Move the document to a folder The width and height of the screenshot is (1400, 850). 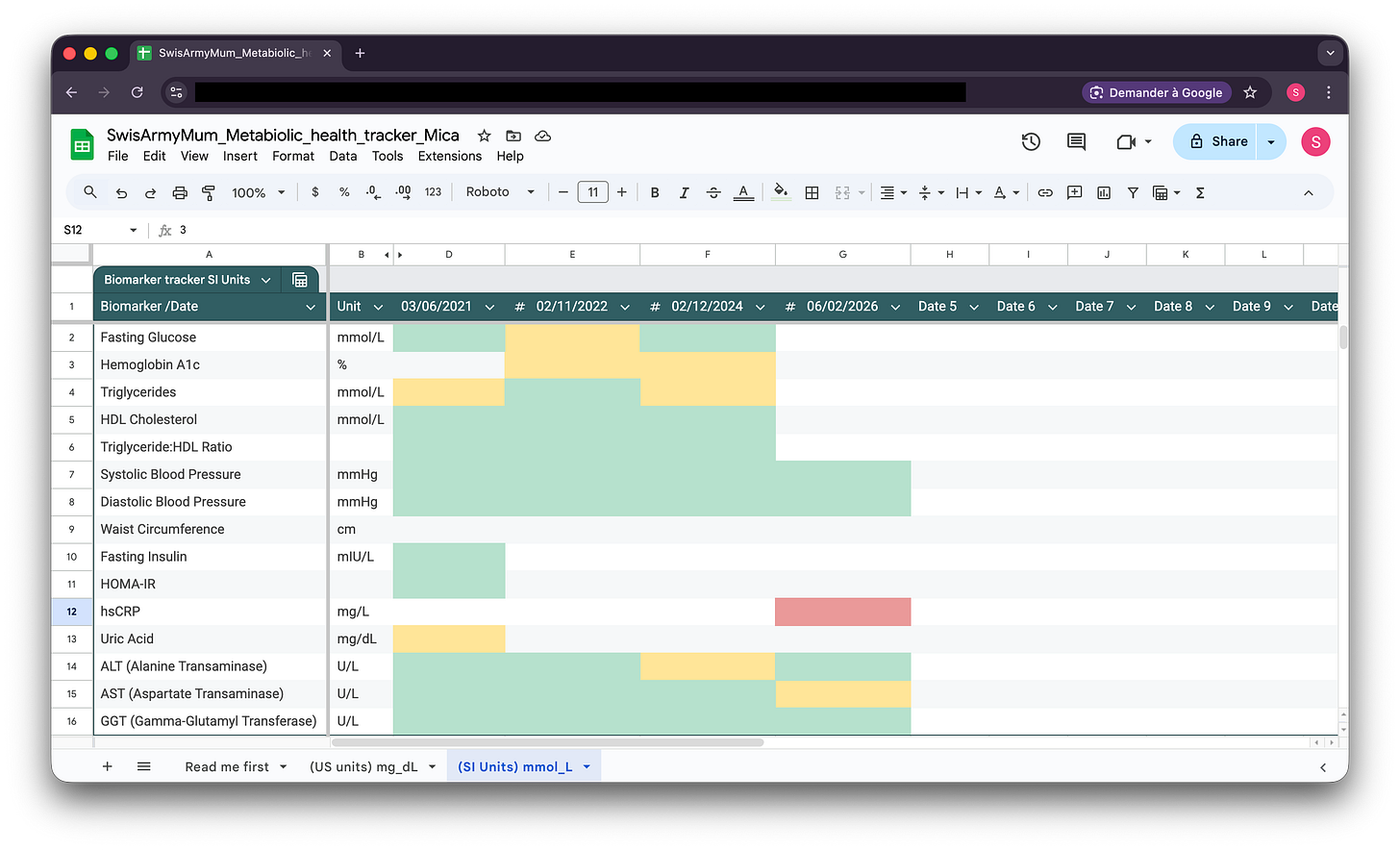point(513,136)
